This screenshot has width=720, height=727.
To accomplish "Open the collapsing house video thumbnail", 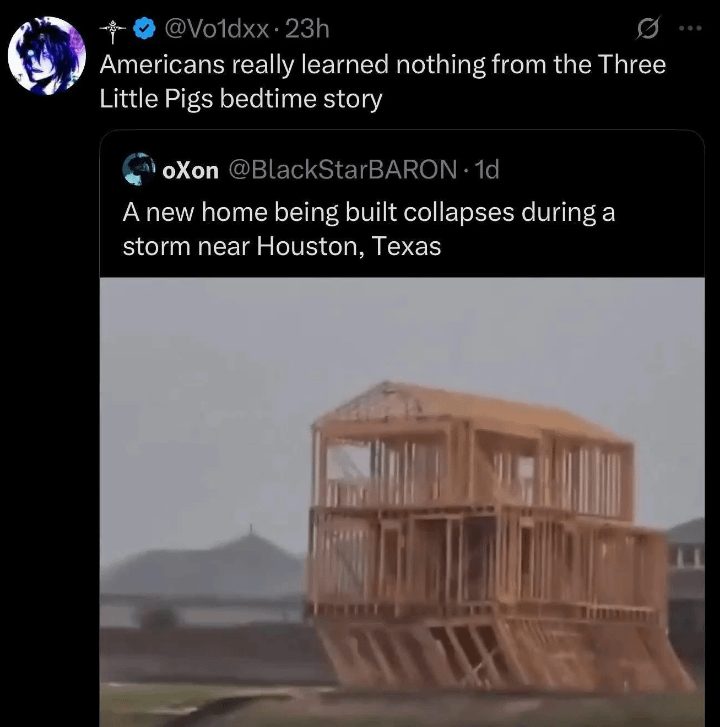I will (x=402, y=502).
